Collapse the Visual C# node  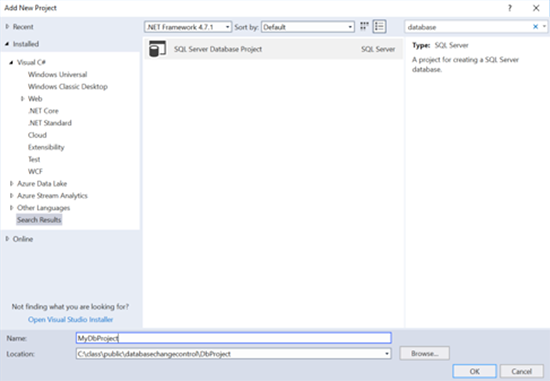(x=11, y=62)
